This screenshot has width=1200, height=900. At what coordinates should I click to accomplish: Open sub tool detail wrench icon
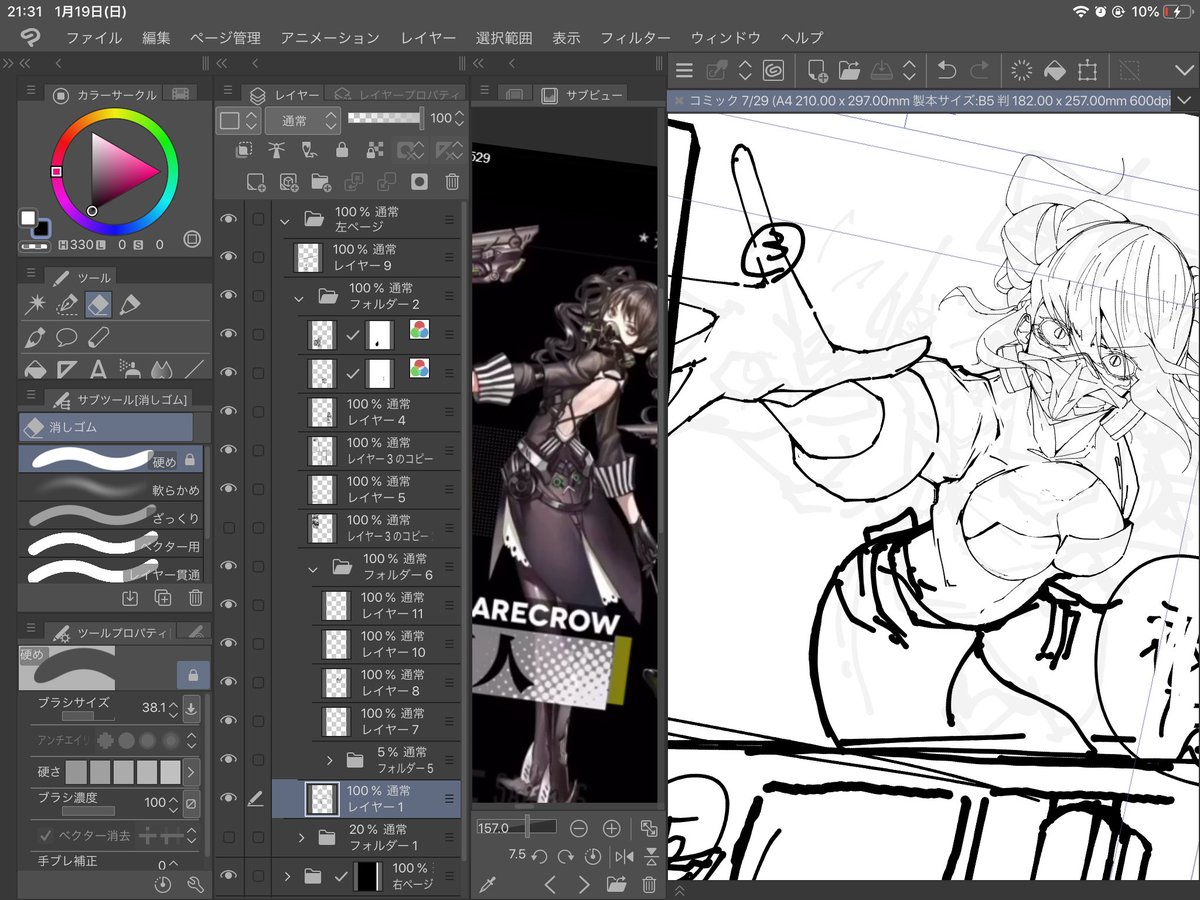[195, 884]
